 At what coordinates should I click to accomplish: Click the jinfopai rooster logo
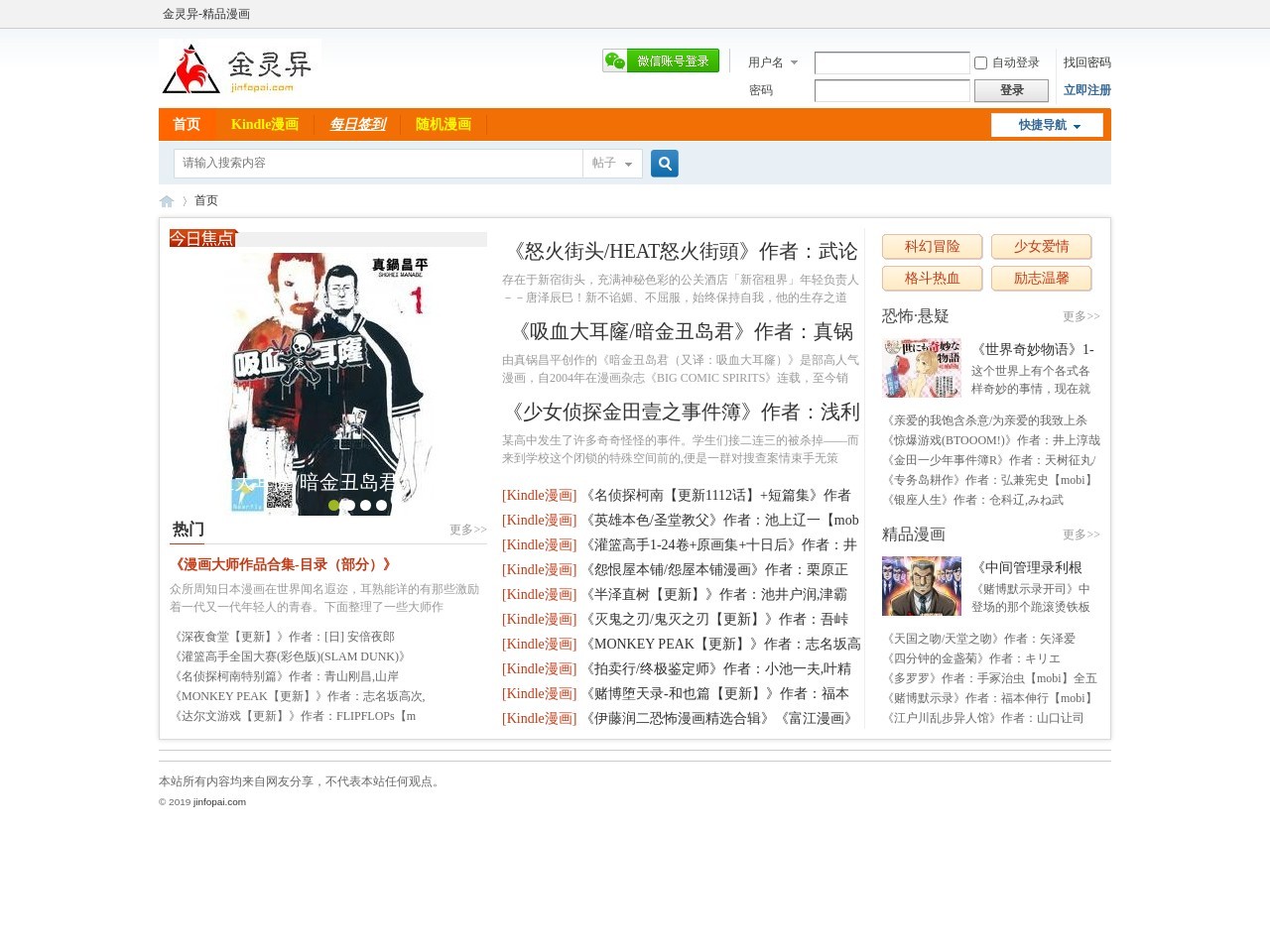190,68
